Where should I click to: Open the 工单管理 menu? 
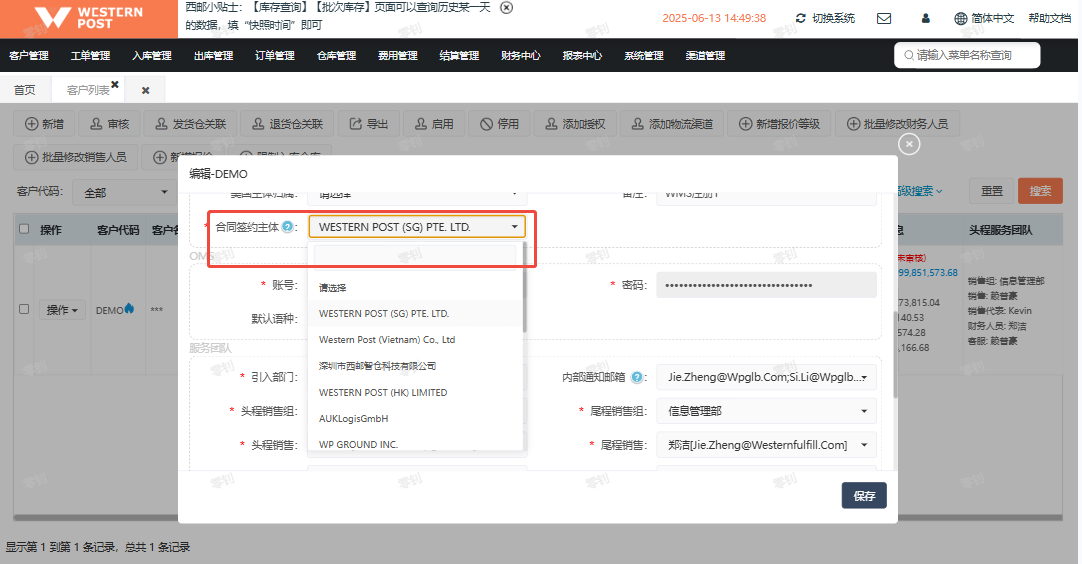[x=90, y=55]
